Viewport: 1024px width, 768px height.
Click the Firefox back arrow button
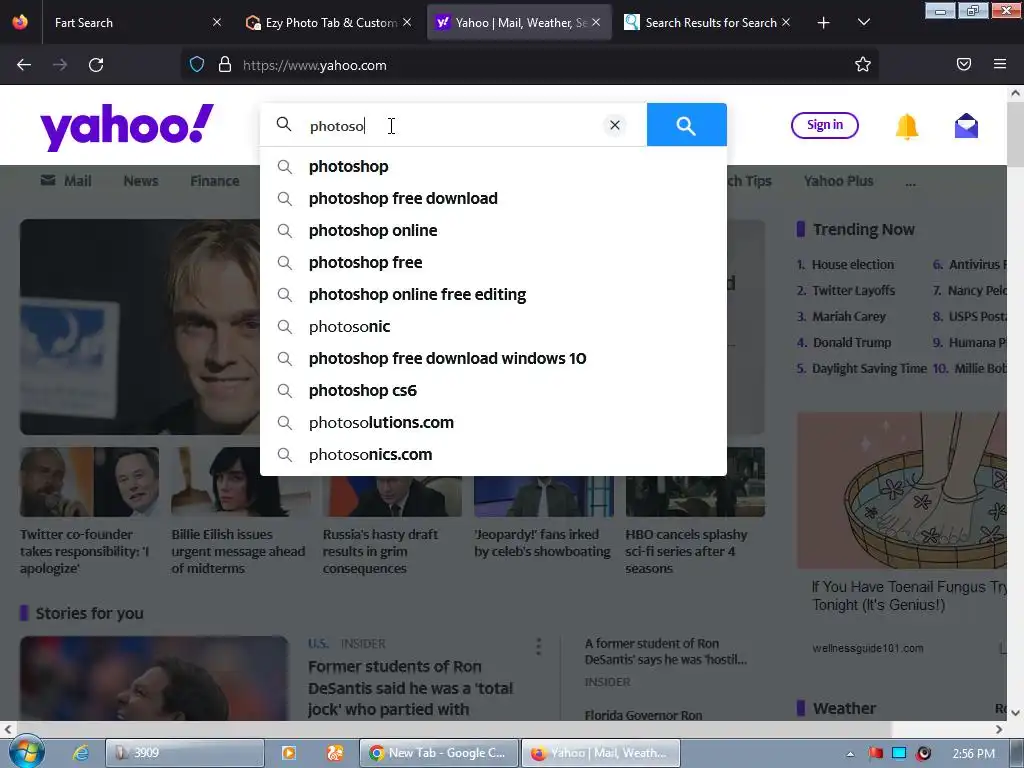point(24,65)
